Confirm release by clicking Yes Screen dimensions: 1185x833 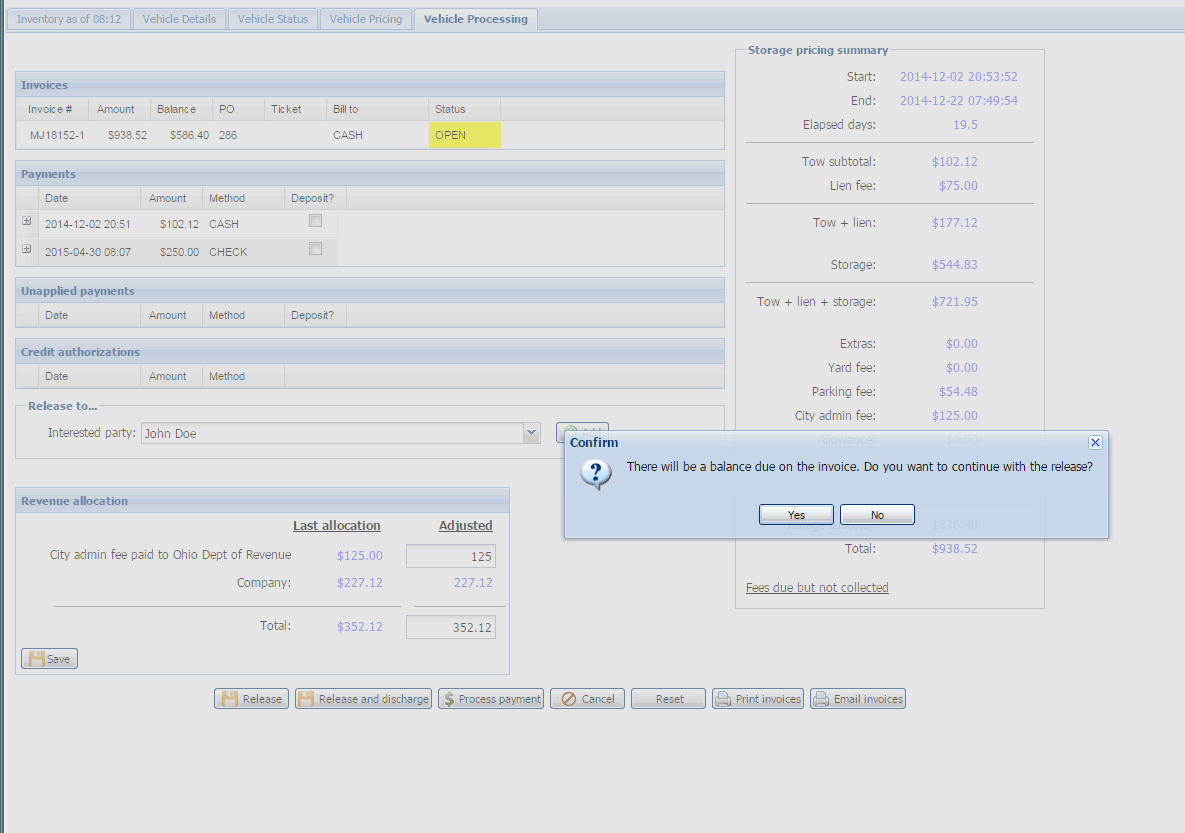pos(796,515)
